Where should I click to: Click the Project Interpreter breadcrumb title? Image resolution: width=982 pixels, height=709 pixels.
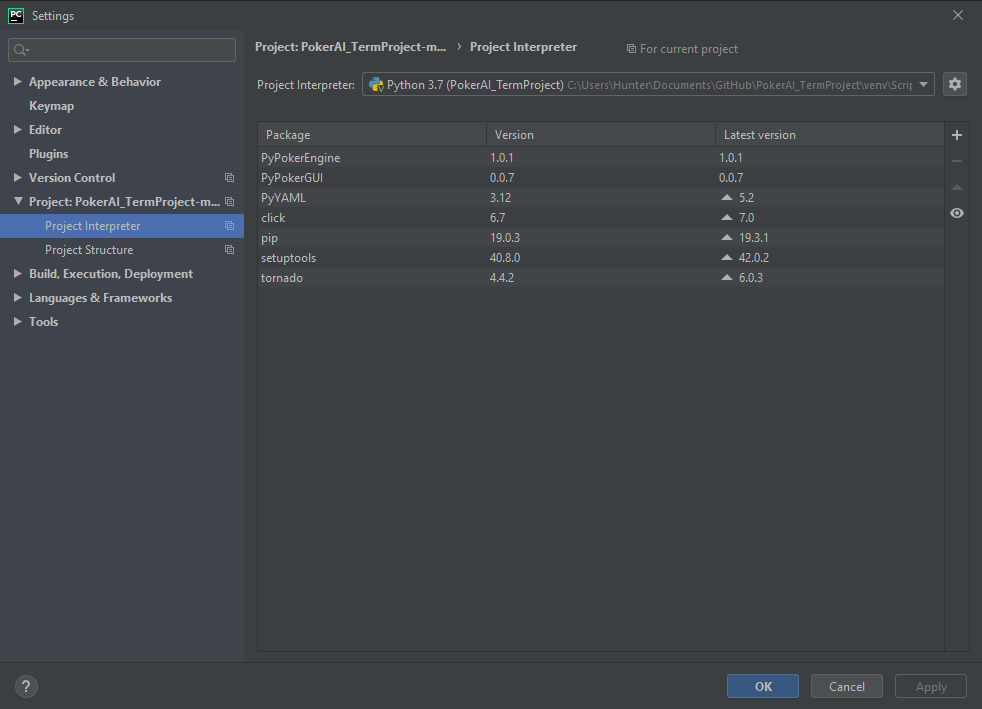[523, 47]
